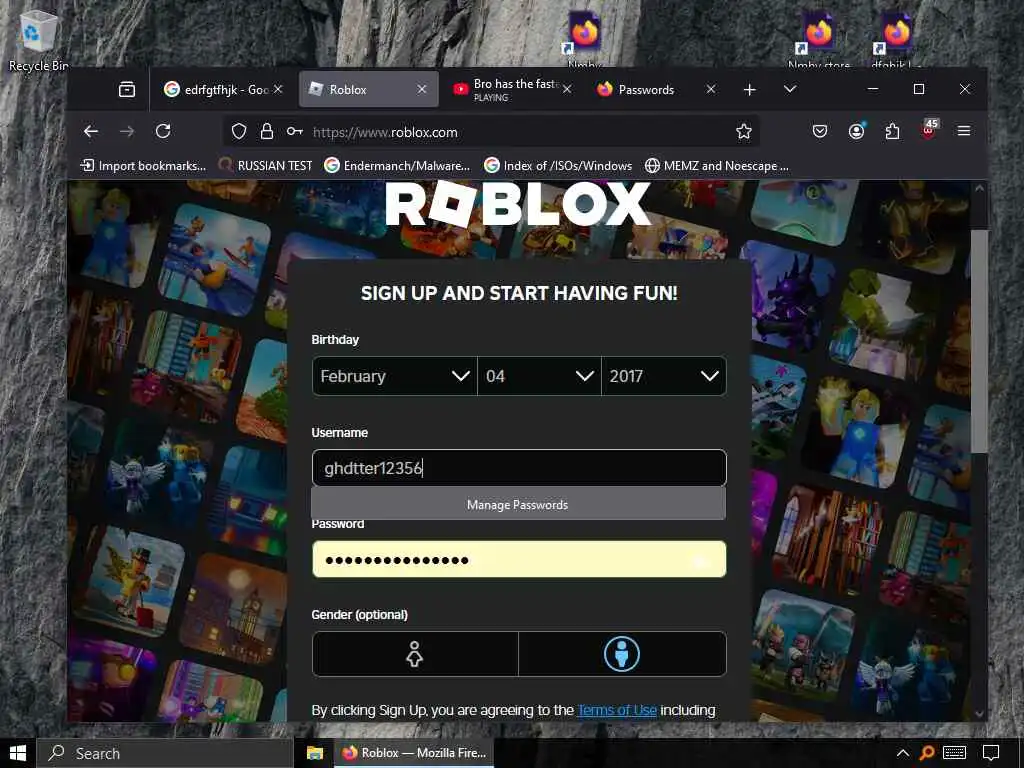Open extension icon with 45 badge
This screenshot has width=1024, height=768.
929,129
